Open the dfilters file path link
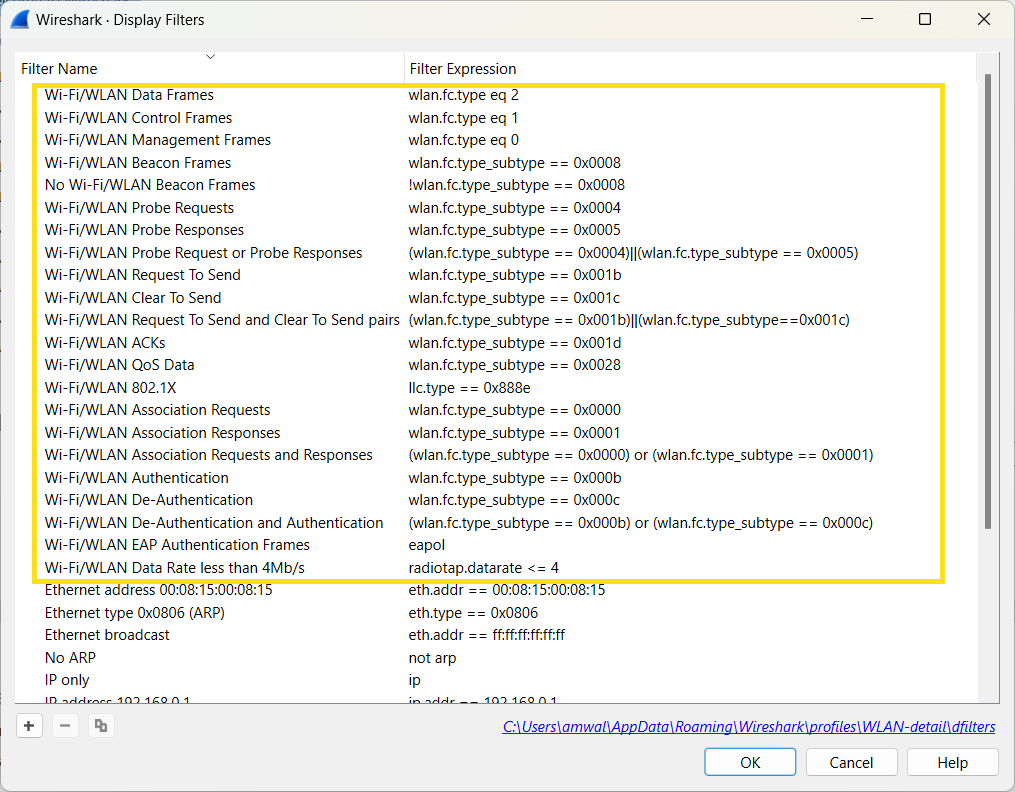Image resolution: width=1015 pixels, height=792 pixels. pyautogui.click(x=748, y=727)
